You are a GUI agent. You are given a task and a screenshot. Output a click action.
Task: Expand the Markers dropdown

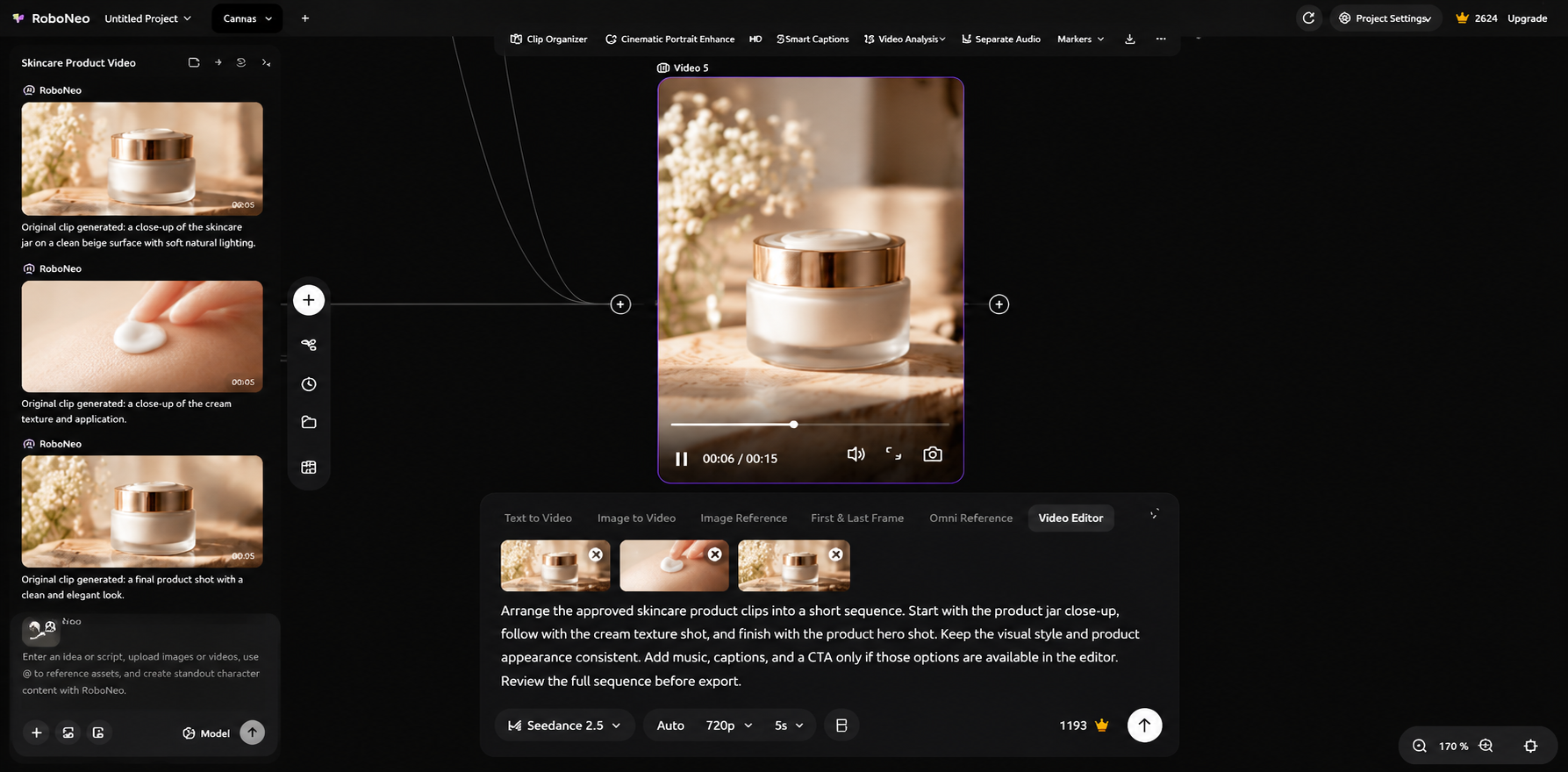click(x=1080, y=39)
